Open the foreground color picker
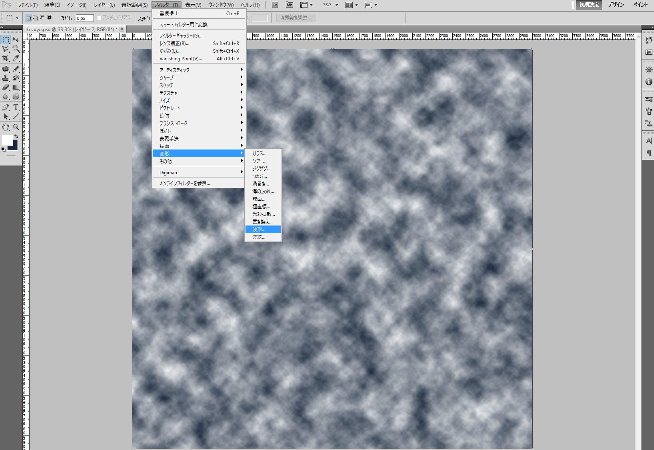Viewport: 654px width, 450px height. 7,141
